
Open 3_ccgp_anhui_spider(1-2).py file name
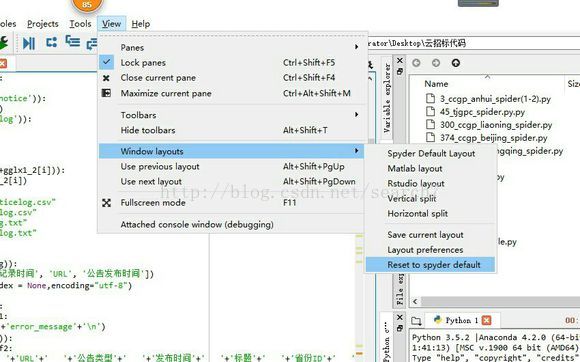[x=495, y=99]
